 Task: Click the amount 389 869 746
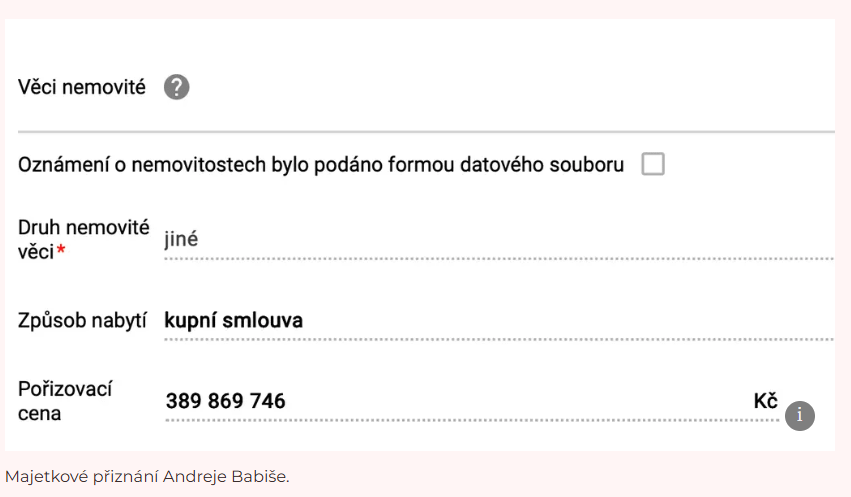point(225,402)
